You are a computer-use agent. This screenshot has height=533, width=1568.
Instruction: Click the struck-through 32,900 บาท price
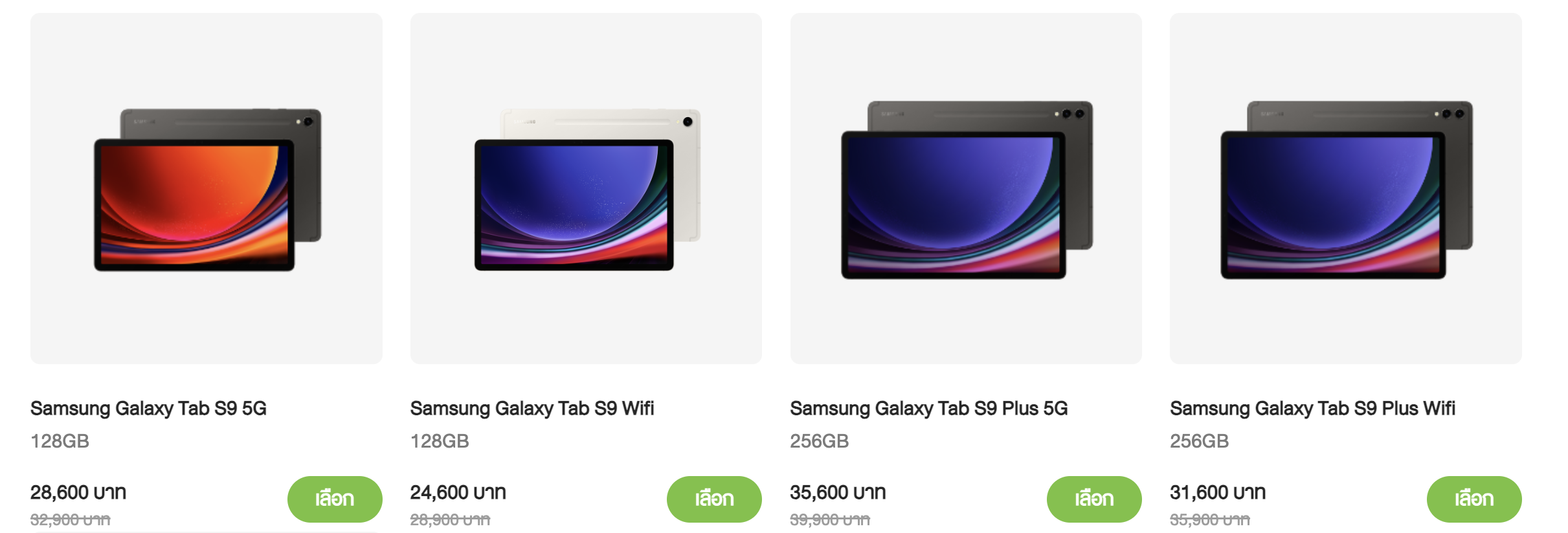71,519
